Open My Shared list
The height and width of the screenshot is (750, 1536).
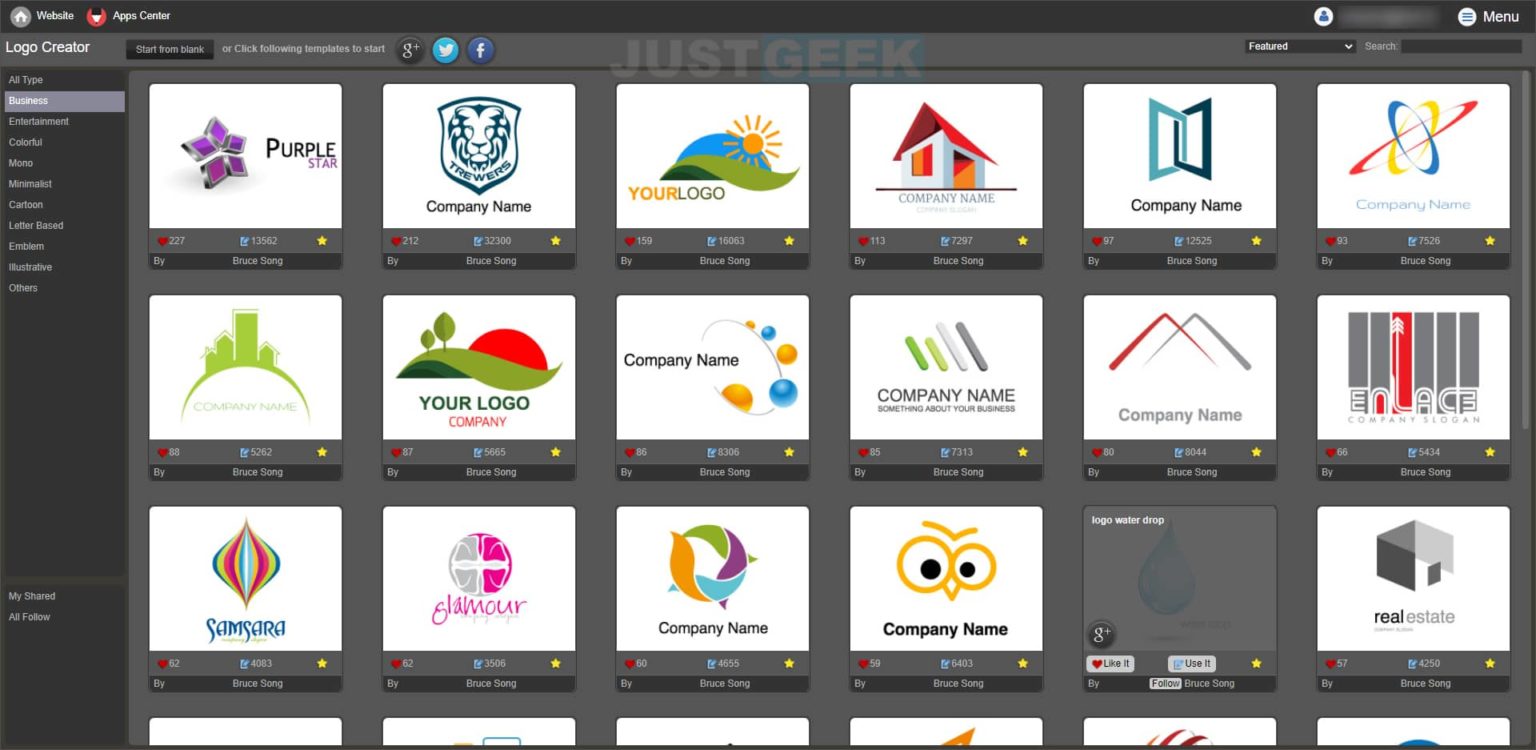(x=64, y=596)
